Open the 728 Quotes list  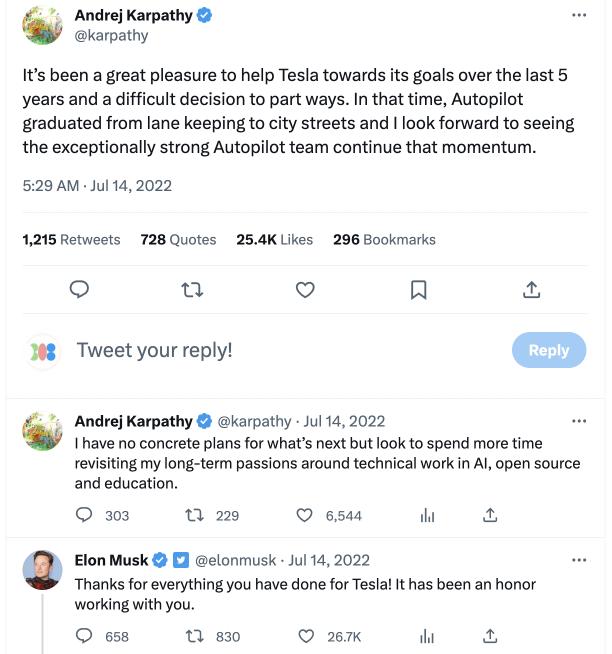[x=178, y=240]
